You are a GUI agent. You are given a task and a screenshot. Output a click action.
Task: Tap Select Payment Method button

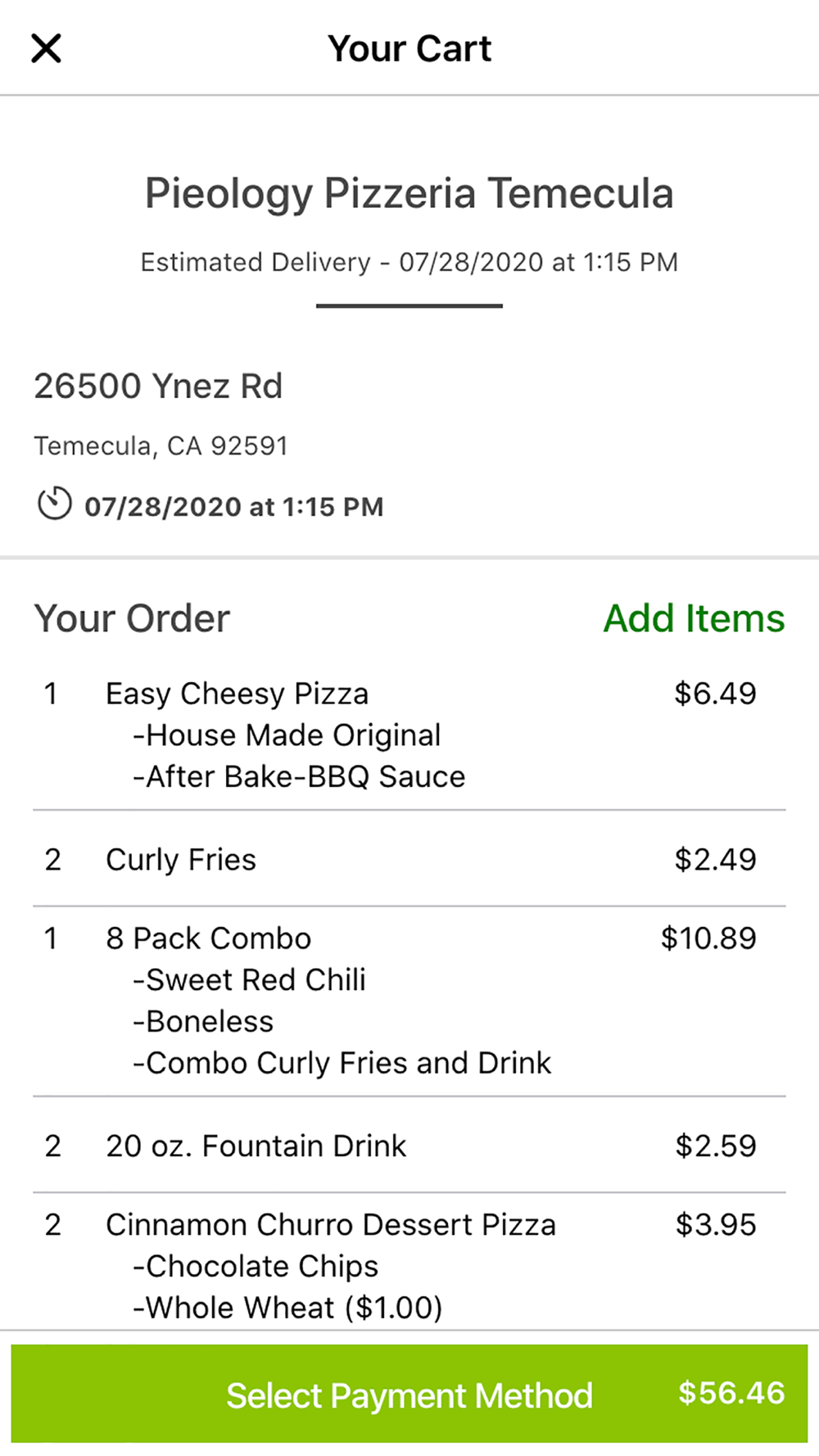pyautogui.click(x=409, y=1394)
